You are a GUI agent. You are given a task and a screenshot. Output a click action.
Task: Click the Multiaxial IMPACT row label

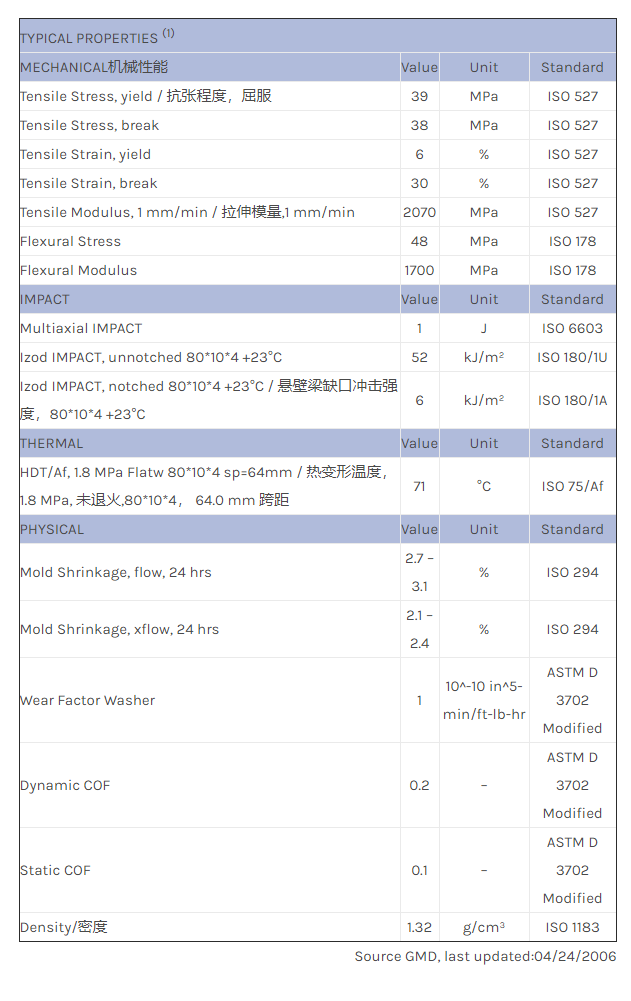tap(81, 328)
